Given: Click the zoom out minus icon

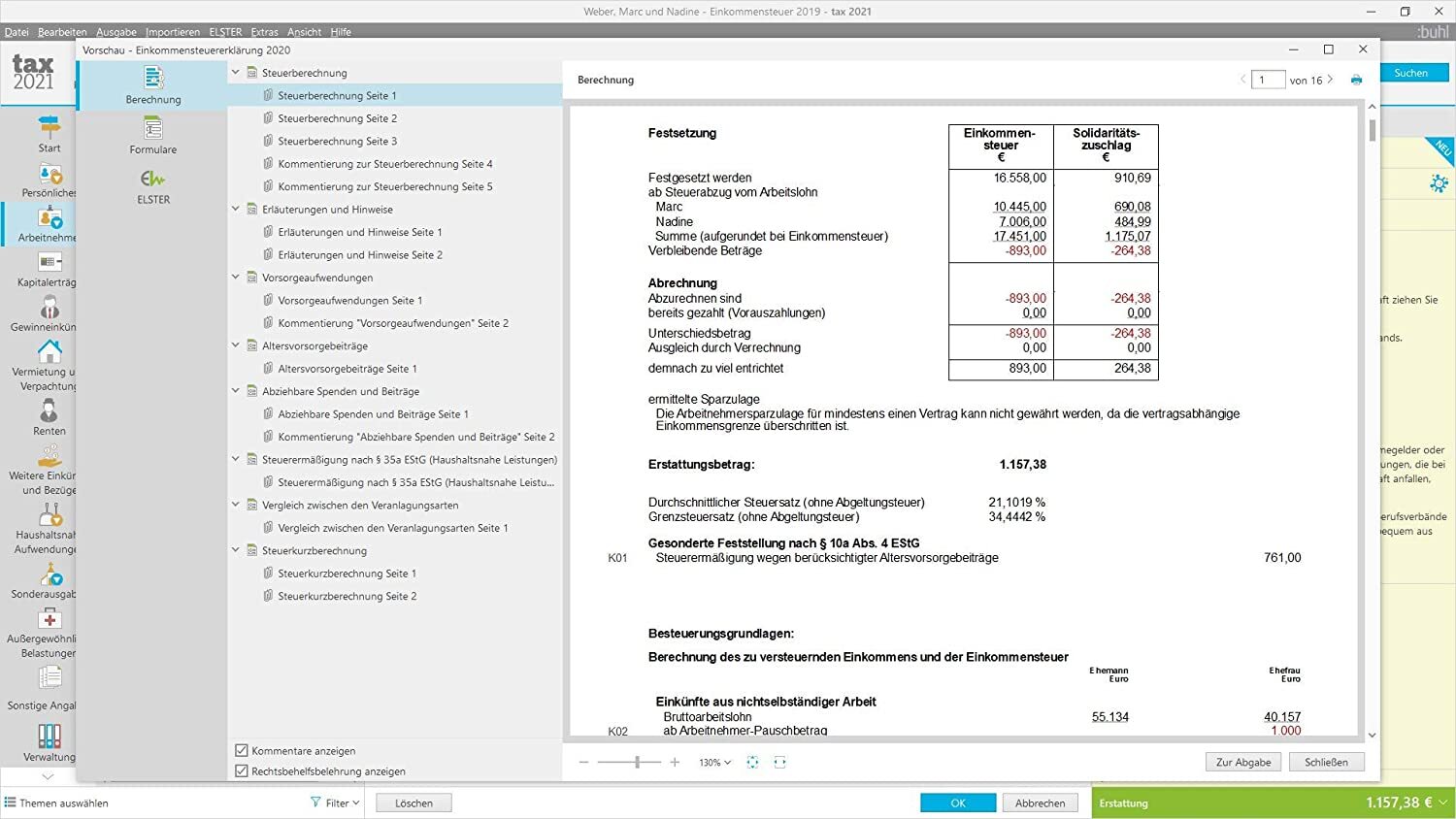Looking at the screenshot, I should click(583, 763).
